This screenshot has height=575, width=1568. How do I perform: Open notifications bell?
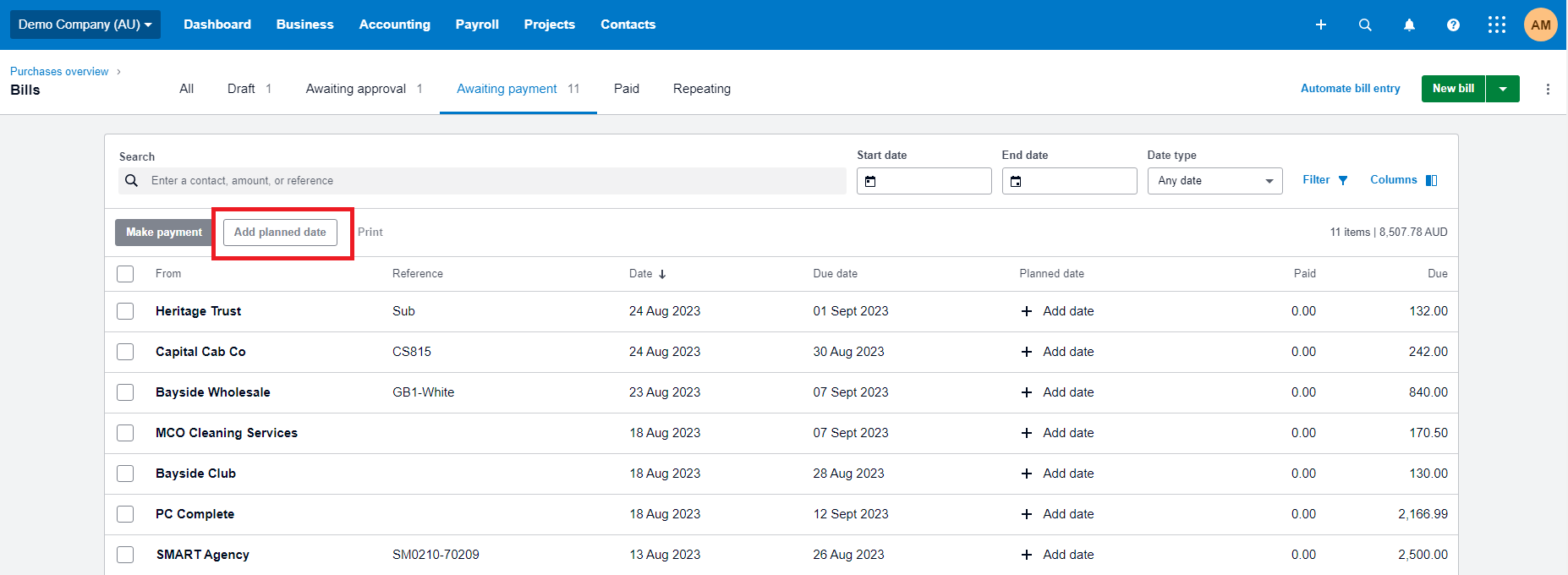pyautogui.click(x=1409, y=25)
